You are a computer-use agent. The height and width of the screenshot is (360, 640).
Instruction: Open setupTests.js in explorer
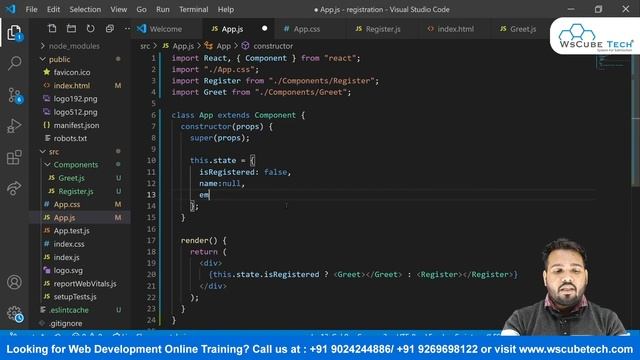tap(75, 296)
